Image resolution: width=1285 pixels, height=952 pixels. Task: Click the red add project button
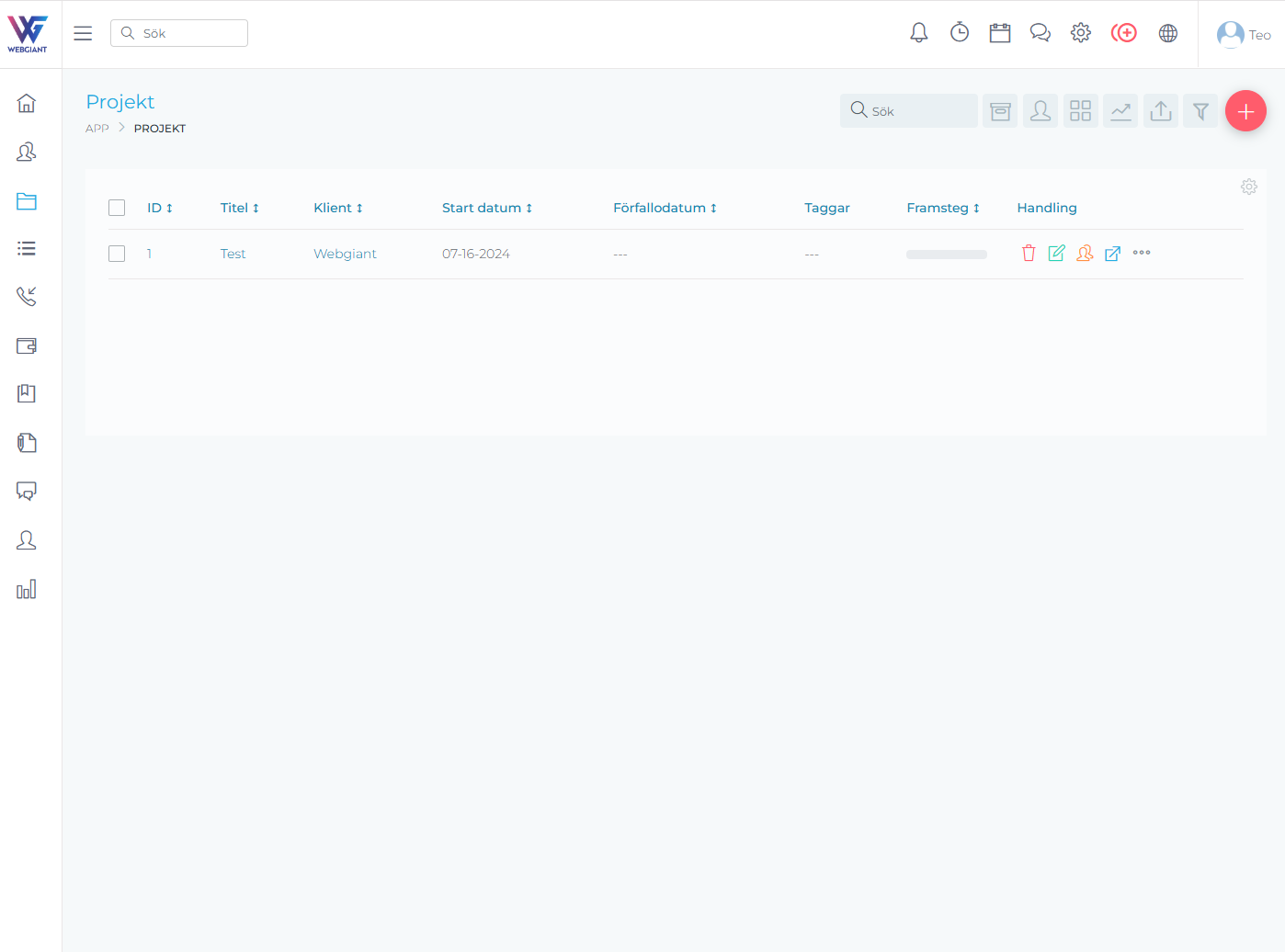pos(1245,111)
